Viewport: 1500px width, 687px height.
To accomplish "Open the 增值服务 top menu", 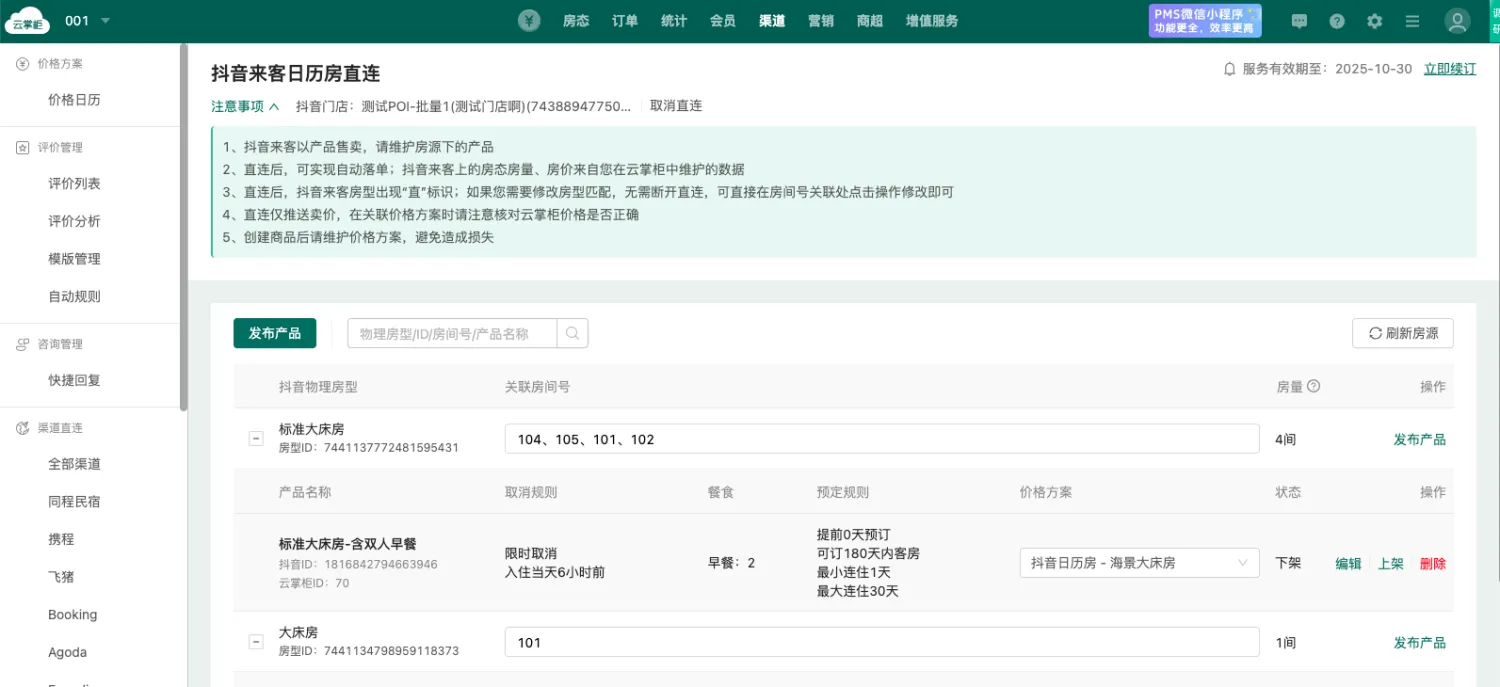I will 932,21.
